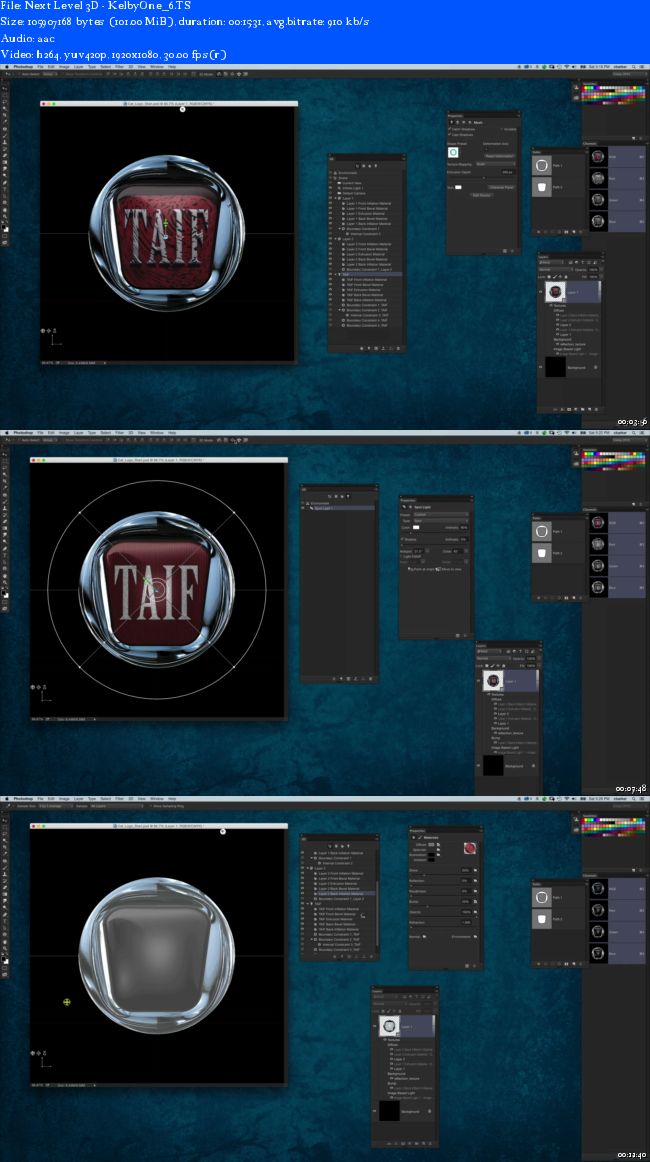Viewport: 650px width, 1162px height.
Task: Select Path 2 thumbnail in second frame
Action: (x=542, y=553)
